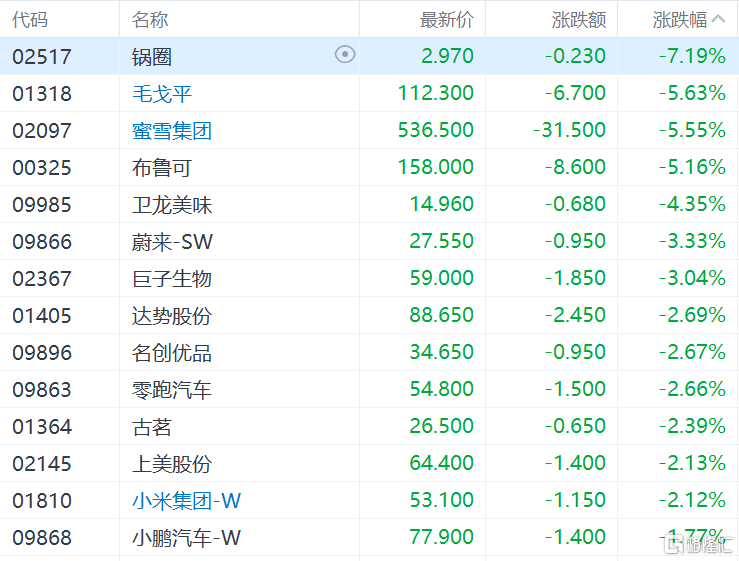Select the 蔚来-SW stock row

(x=370, y=241)
